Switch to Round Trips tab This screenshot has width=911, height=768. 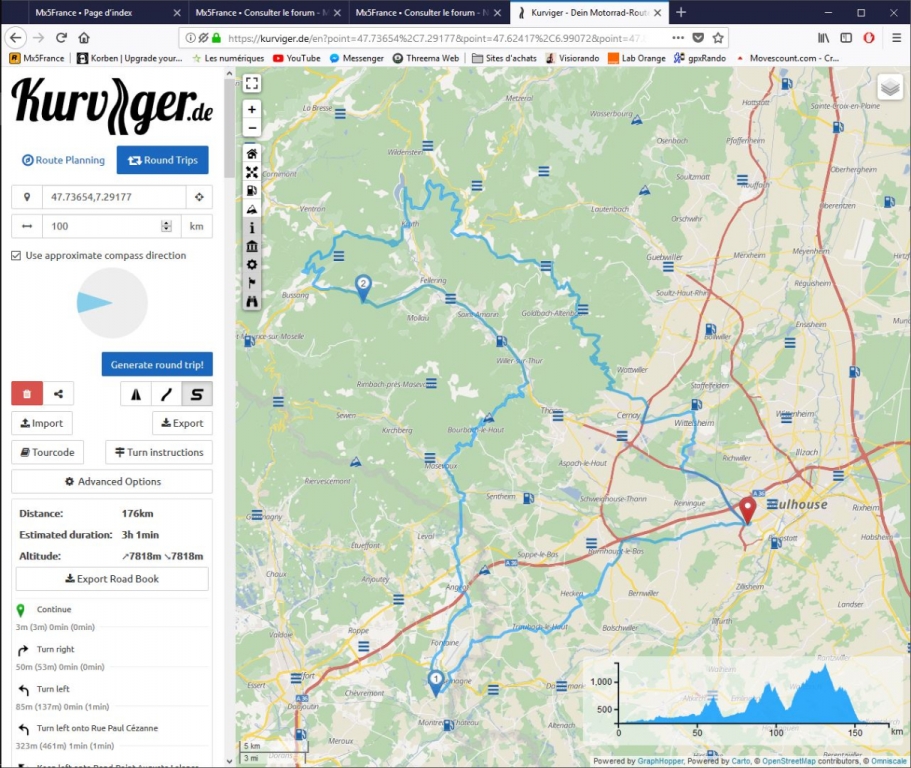point(163,160)
